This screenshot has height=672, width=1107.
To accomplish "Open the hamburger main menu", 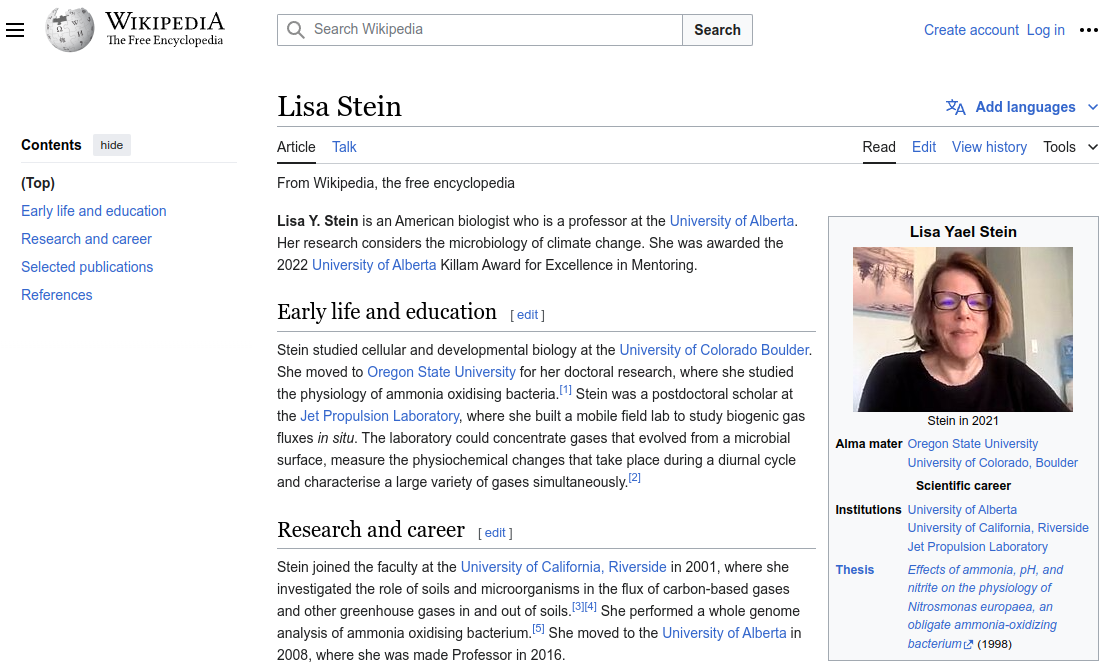I will pos(15,30).
